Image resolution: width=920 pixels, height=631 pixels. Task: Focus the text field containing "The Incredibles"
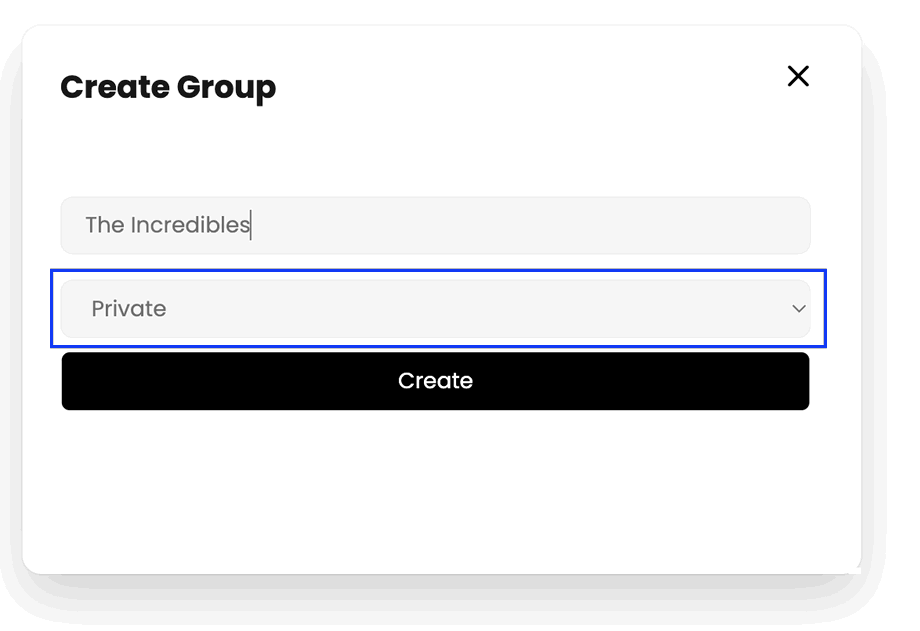pos(435,225)
